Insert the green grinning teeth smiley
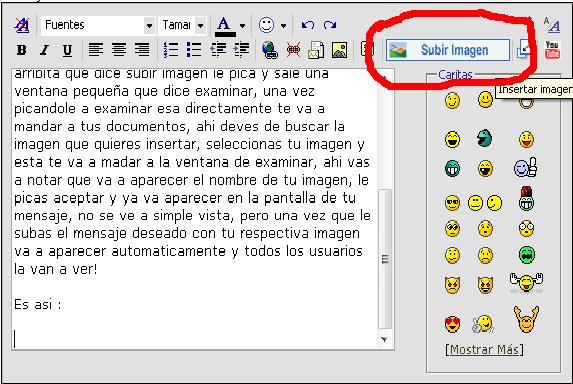 click(452, 169)
